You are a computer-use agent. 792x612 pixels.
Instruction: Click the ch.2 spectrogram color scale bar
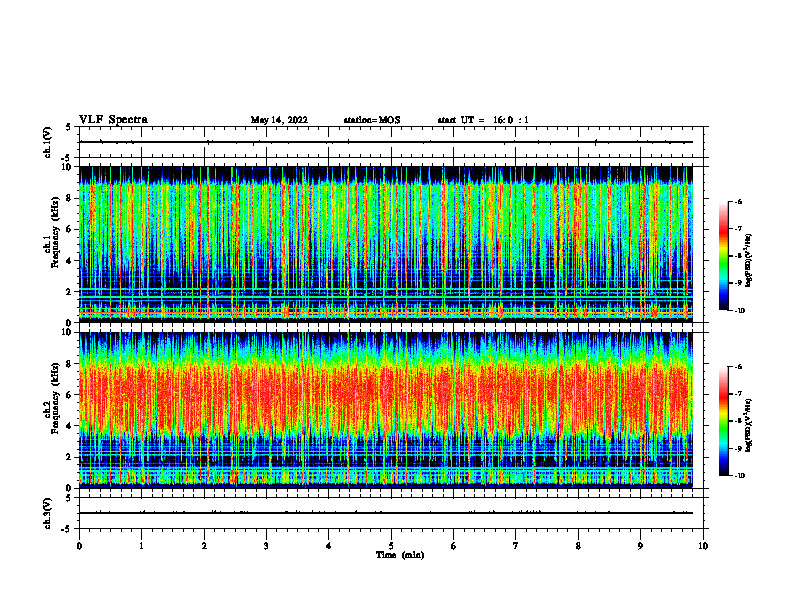tap(723, 421)
